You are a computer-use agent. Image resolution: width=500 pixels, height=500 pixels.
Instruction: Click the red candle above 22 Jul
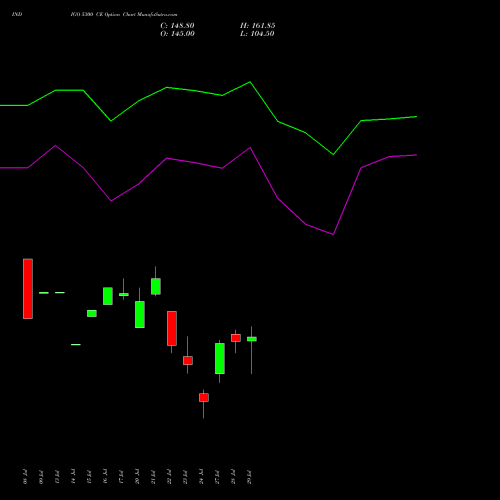(172, 328)
